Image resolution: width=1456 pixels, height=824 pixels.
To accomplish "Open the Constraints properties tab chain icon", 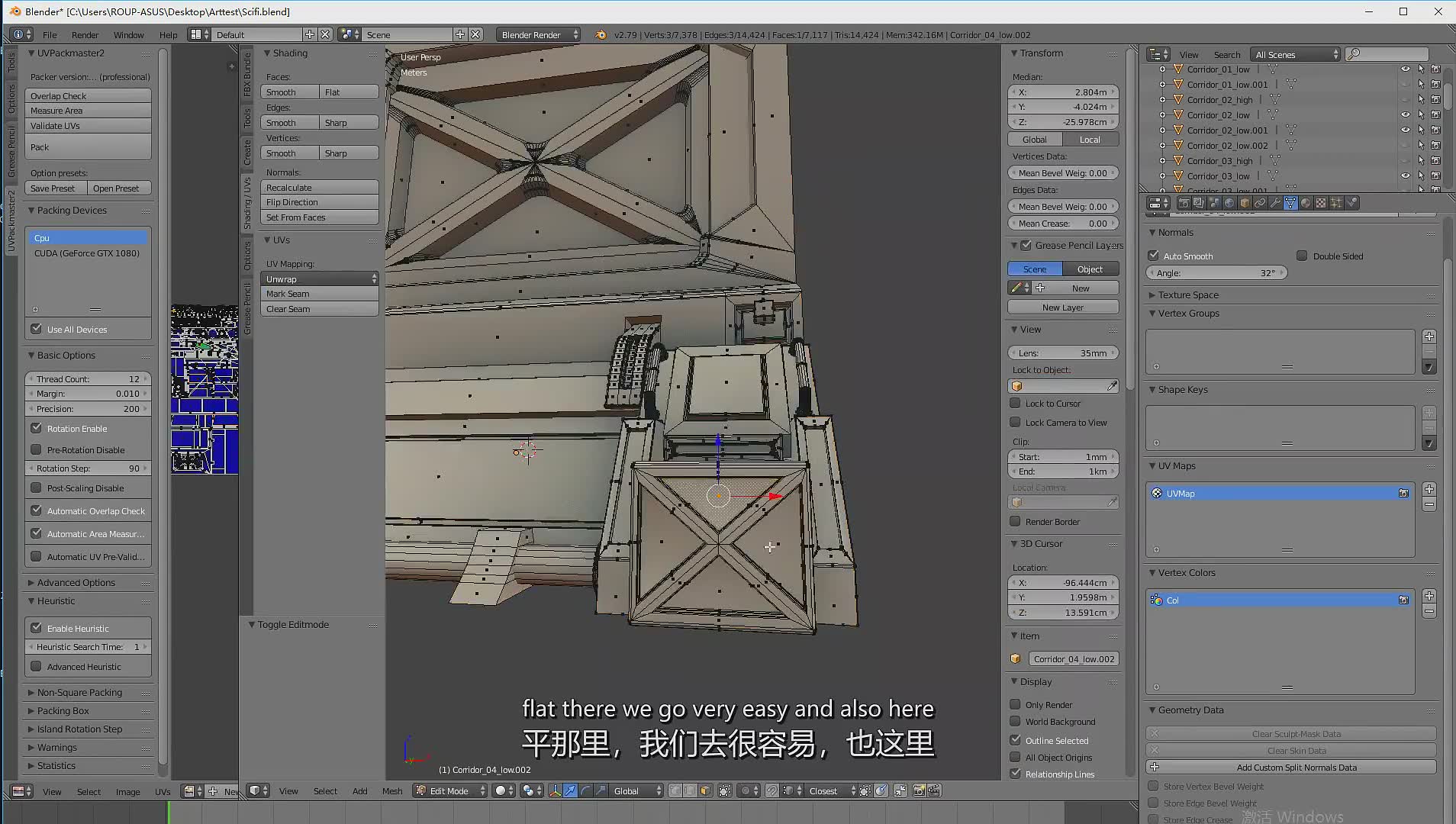I will [x=1260, y=203].
